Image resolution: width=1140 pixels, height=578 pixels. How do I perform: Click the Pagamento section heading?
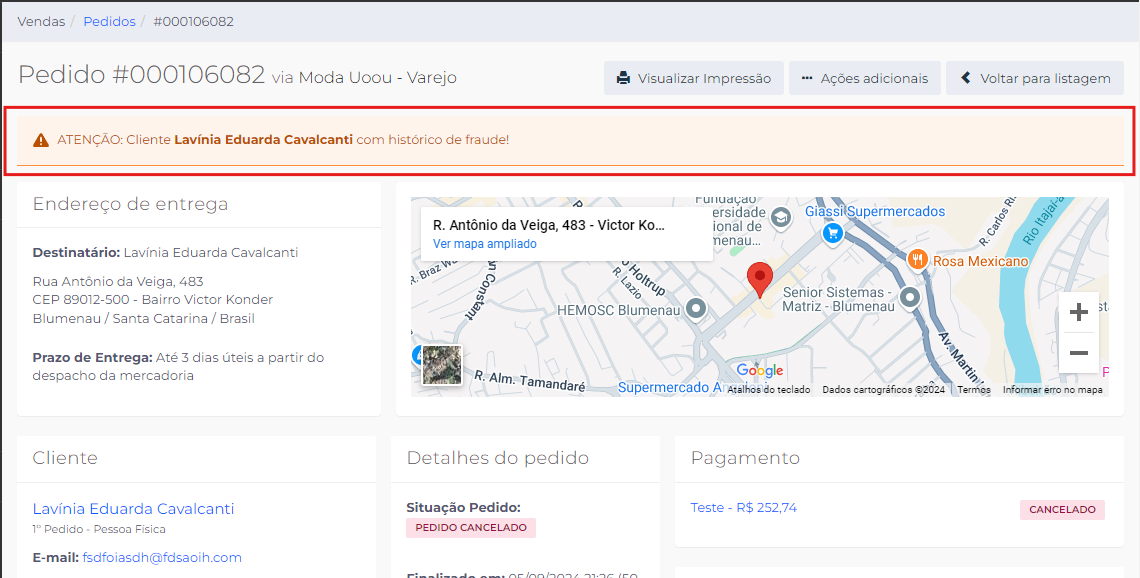pos(745,458)
